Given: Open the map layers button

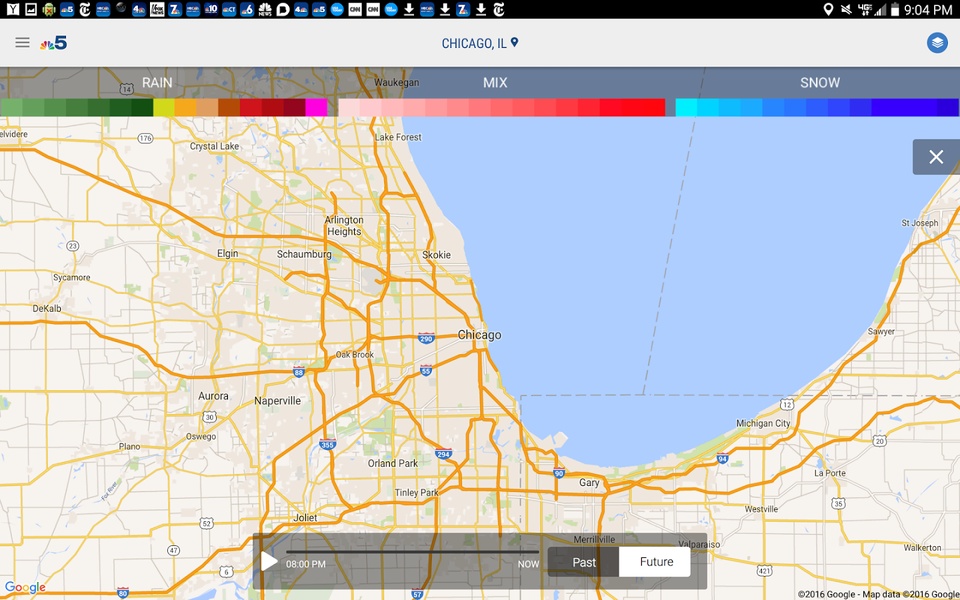Looking at the screenshot, I should pyautogui.click(x=937, y=43).
